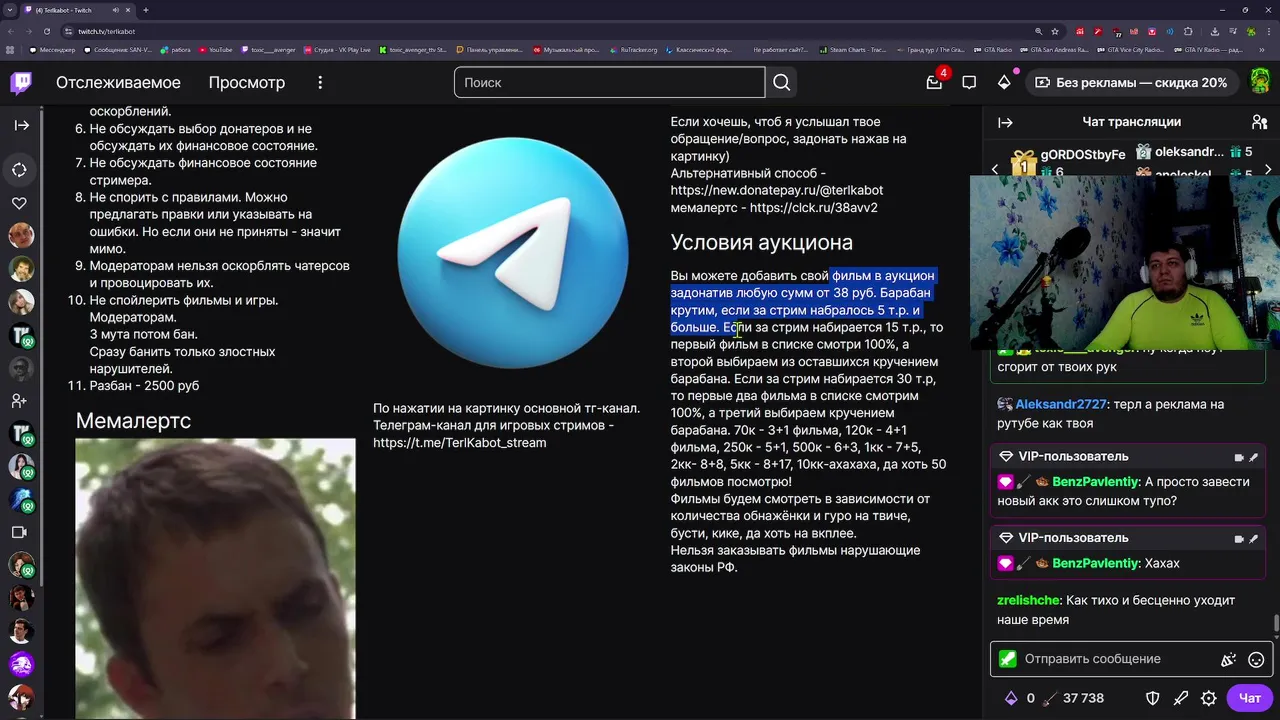Focus the Поиск search field

pos(609,82)
